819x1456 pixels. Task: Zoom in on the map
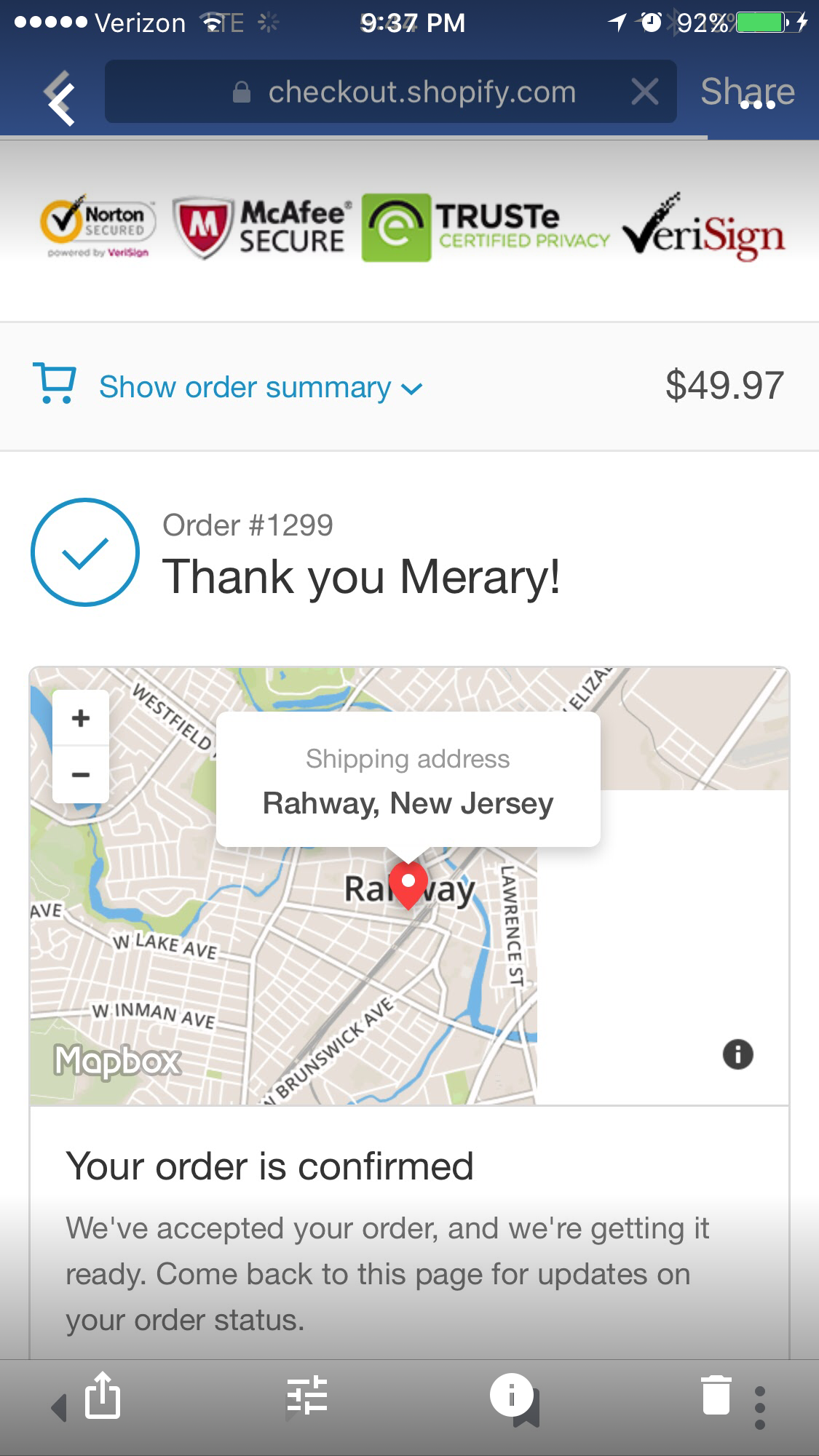pyautogui.click(x=81, y=718)
